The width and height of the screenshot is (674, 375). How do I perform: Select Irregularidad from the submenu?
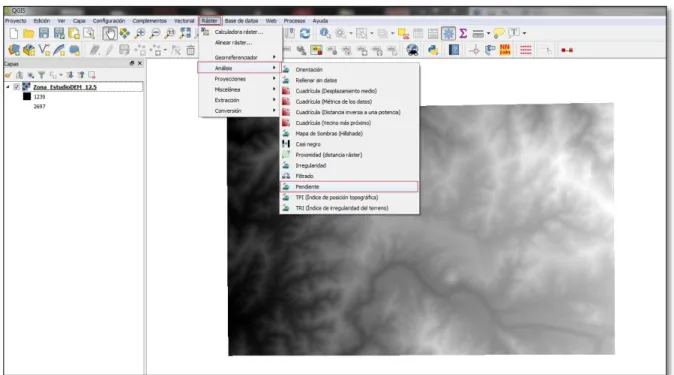click(x=349, y=165)
